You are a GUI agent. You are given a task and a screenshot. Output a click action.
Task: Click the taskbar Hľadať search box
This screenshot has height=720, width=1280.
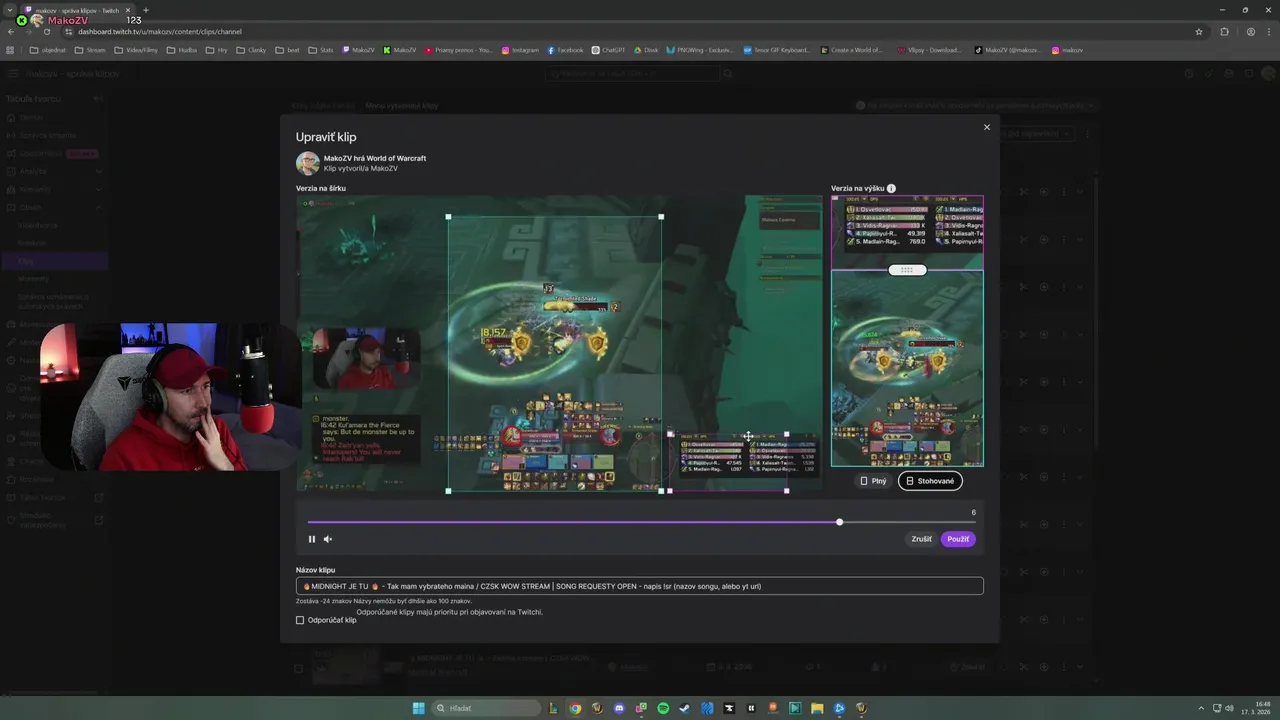click(485, 708)
